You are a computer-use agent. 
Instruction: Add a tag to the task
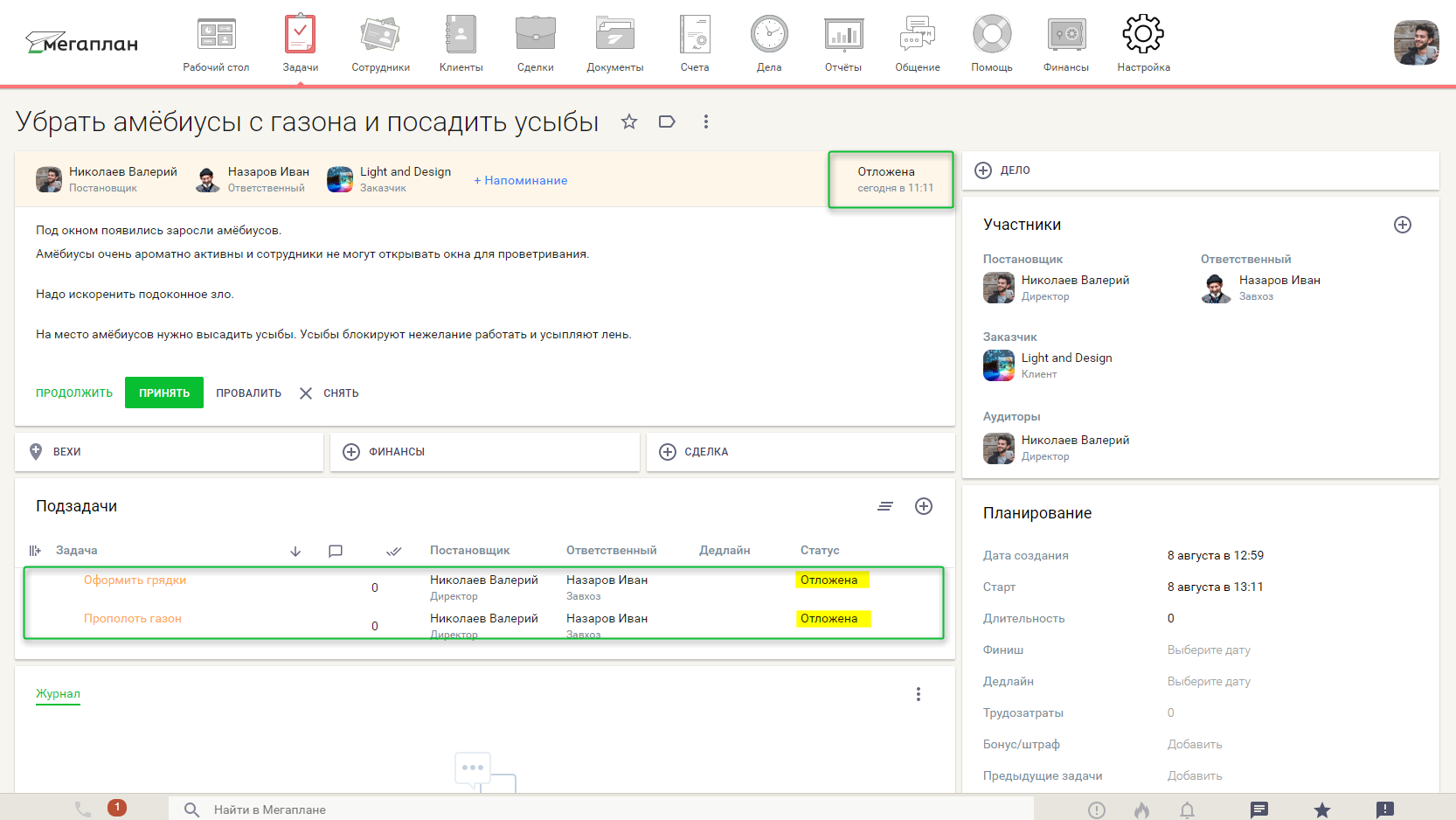(x=667, y=122)
